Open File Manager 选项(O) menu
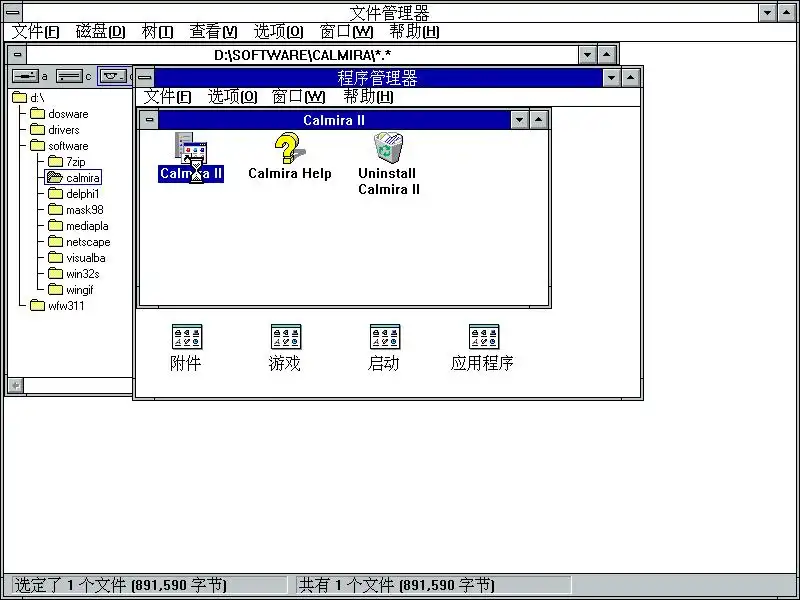Image resolution: width=800 pixels, height=600 pixels. click(279, 32)
